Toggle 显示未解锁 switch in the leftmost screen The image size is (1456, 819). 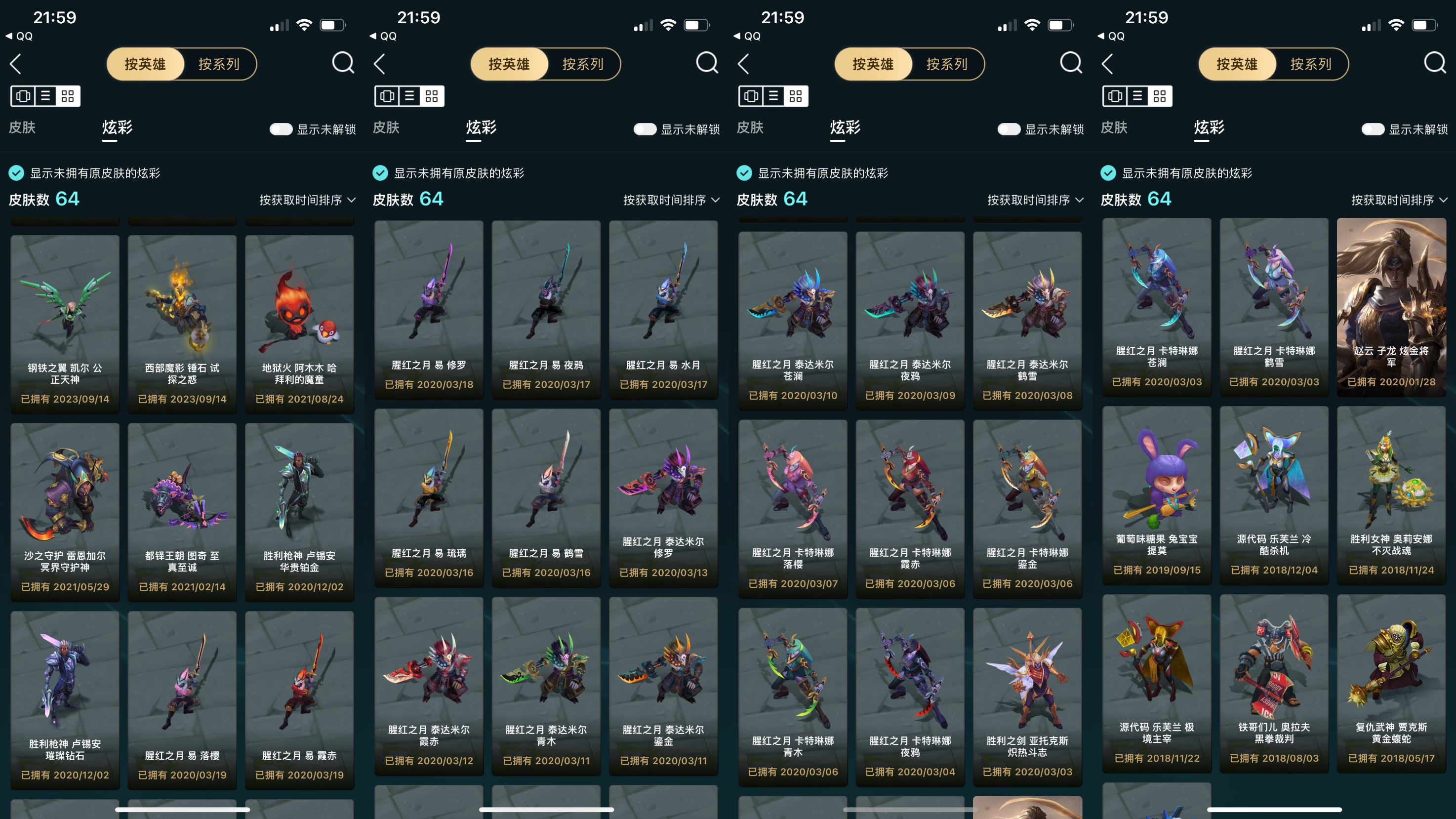(281, 129)
